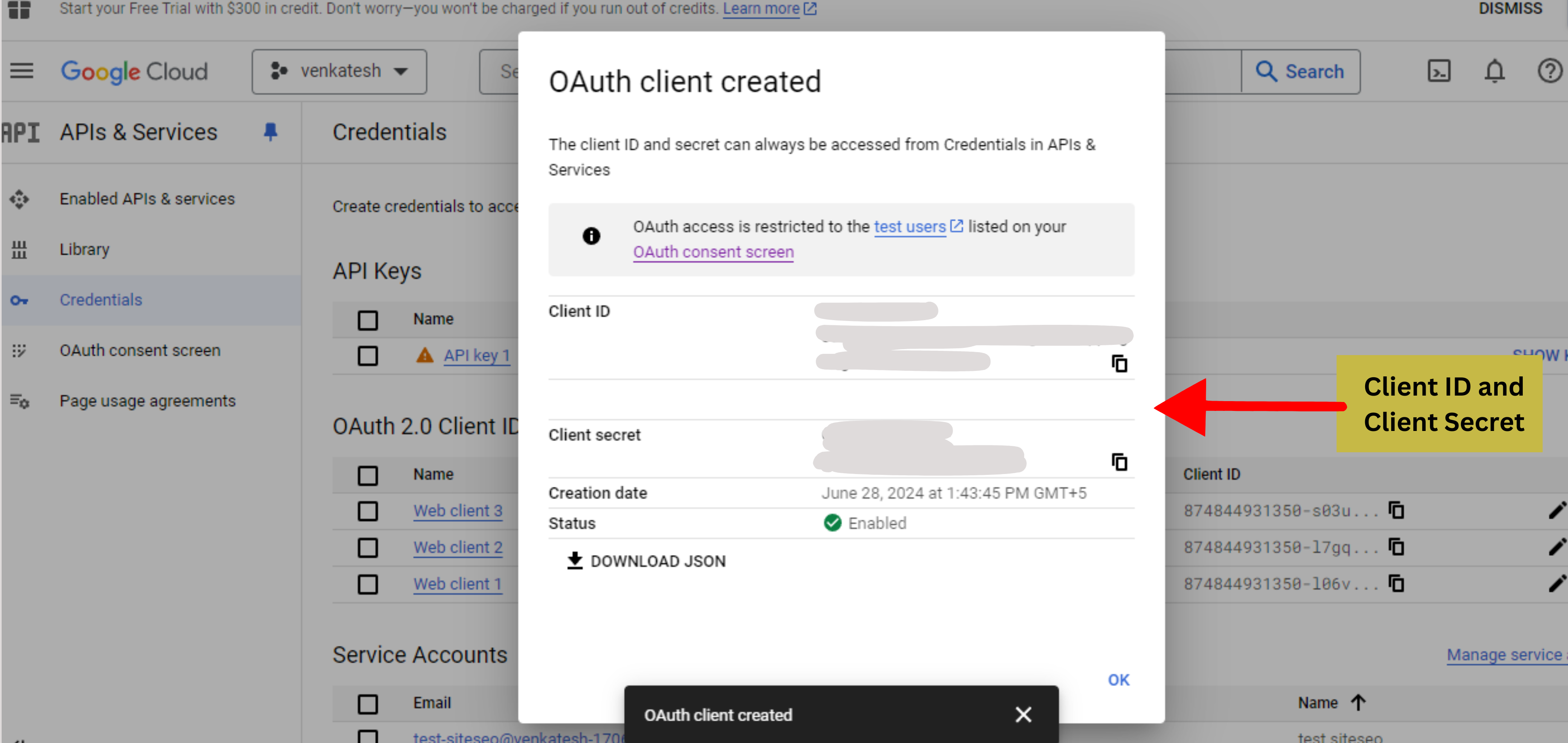Activate Cloud Shell terminal icon
Viewport: 1568px width, 743px height.
1438,71
